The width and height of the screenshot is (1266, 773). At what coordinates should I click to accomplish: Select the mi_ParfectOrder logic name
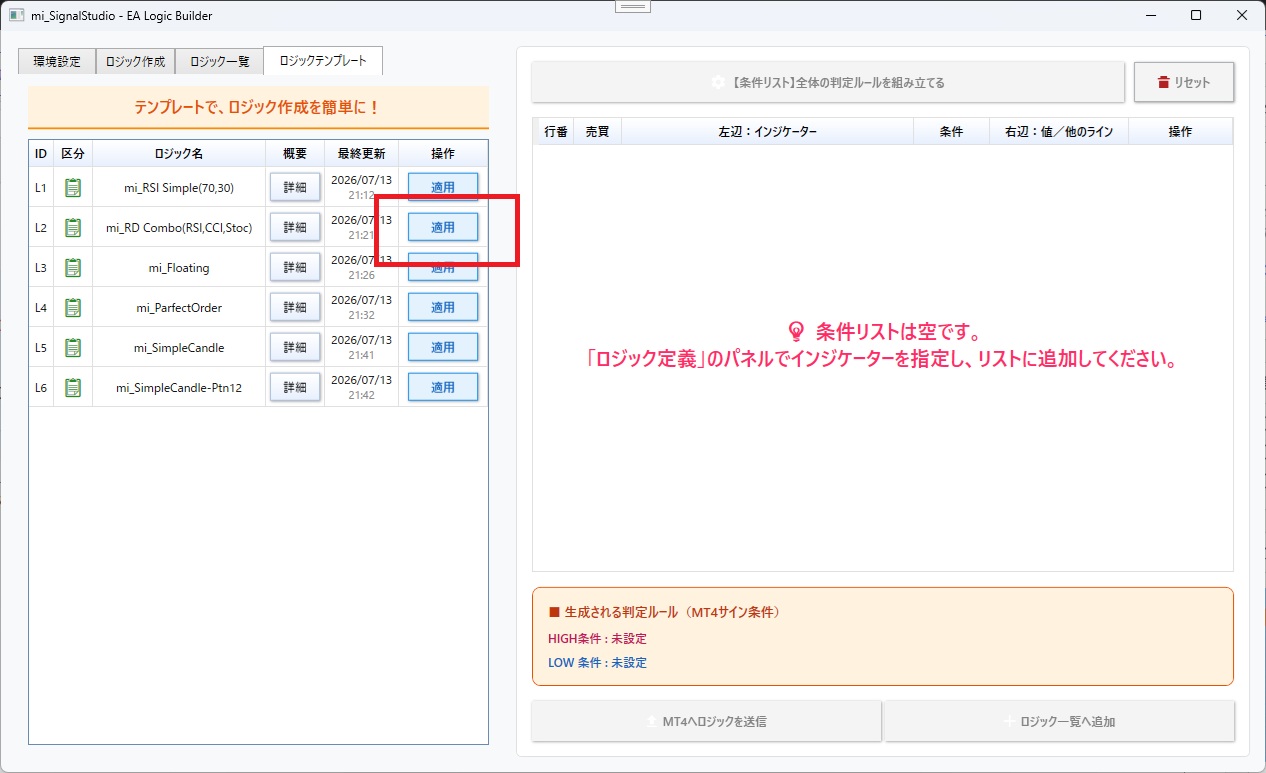tap(179, 308)
